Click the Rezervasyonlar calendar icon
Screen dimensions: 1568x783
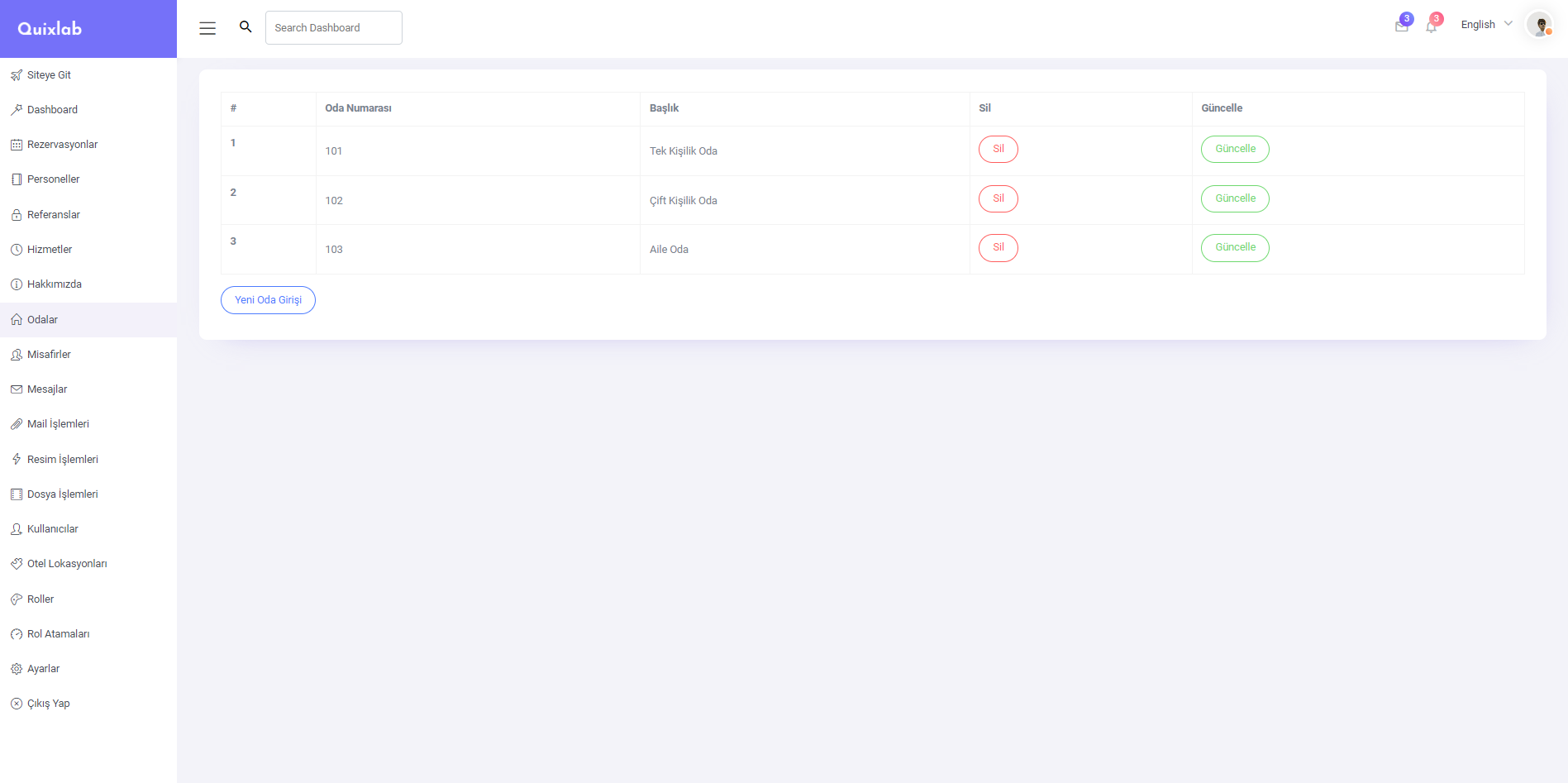[x=17, y=145]
